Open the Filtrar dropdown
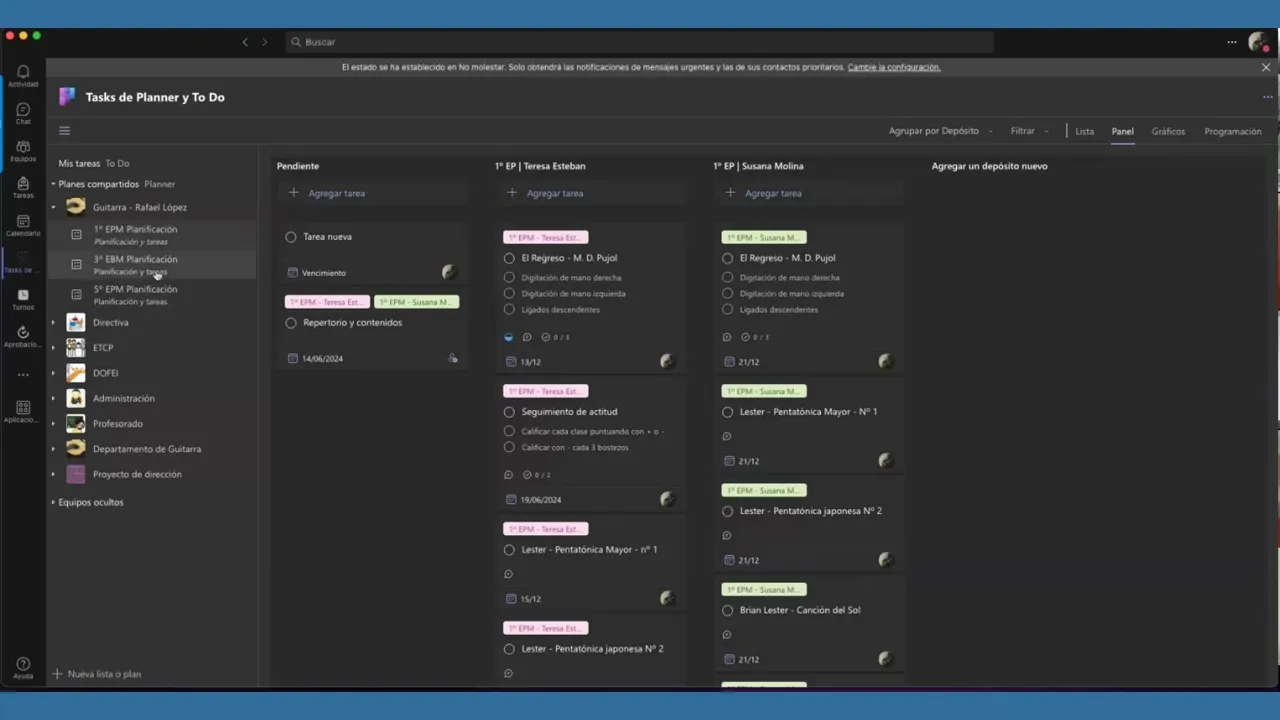 [x=1029, y=131]
